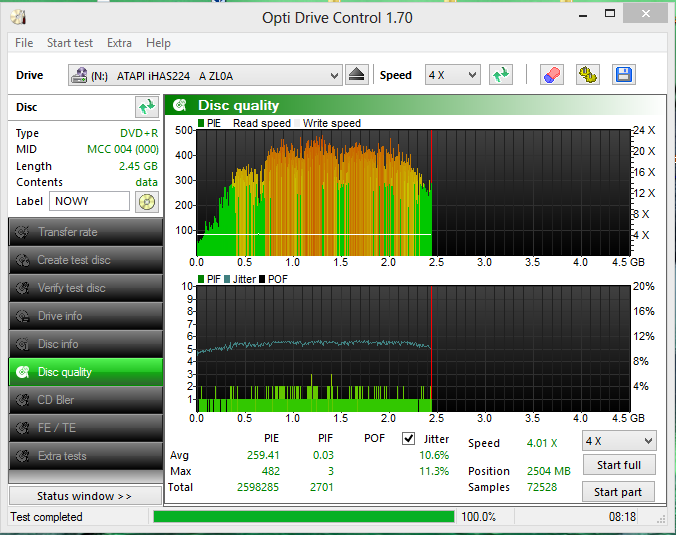
Task: Click the Samples value 72528
Action: 542,487
